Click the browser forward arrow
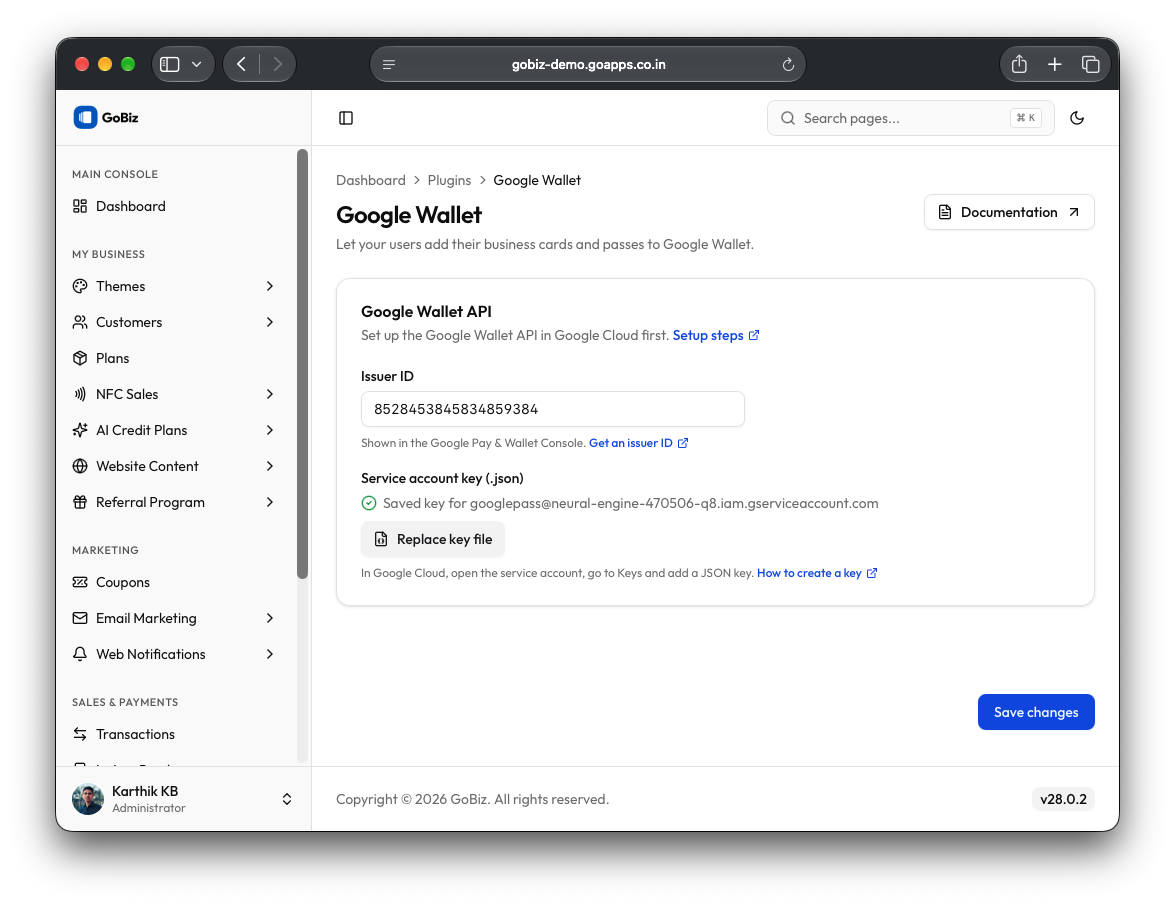 point(278,64)
